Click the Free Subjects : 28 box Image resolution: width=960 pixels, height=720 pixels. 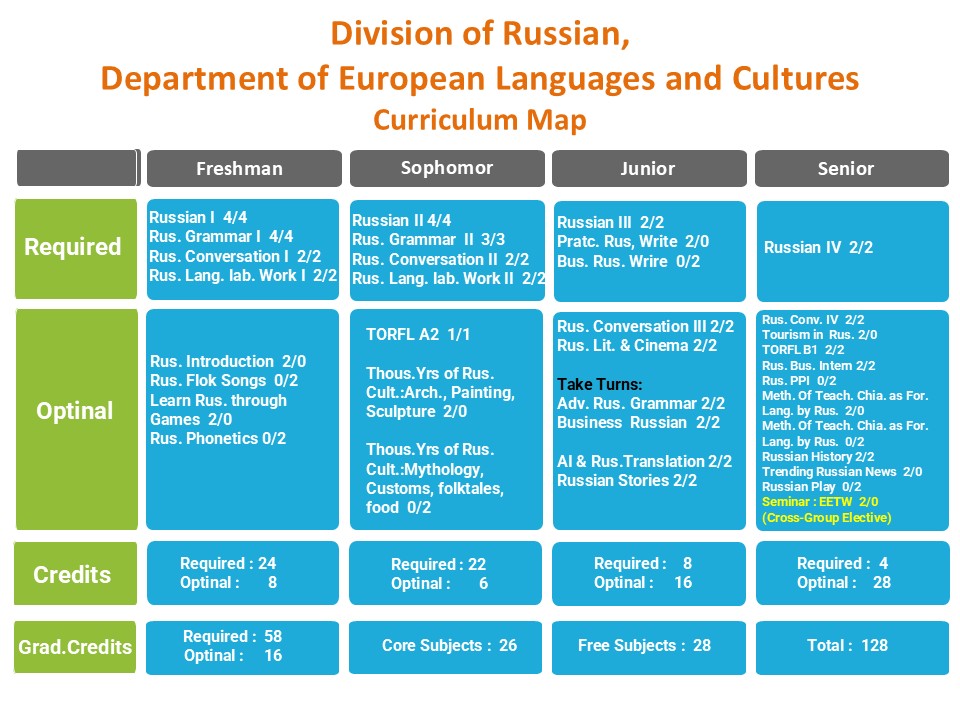644,646
